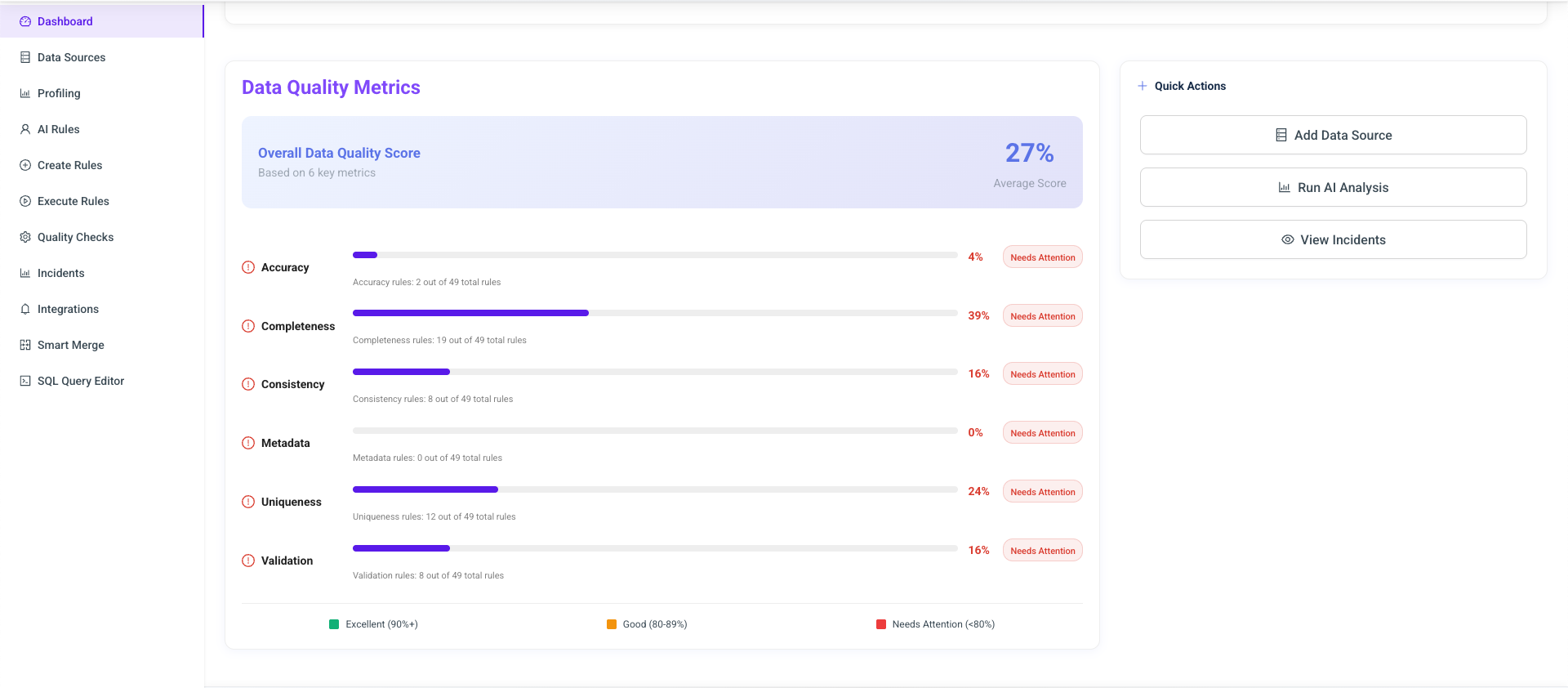Viewport: 1568px width, 688px height.
Task: Click the Validation warning icon
Action: pyautogui.click(x=248, y=561)
